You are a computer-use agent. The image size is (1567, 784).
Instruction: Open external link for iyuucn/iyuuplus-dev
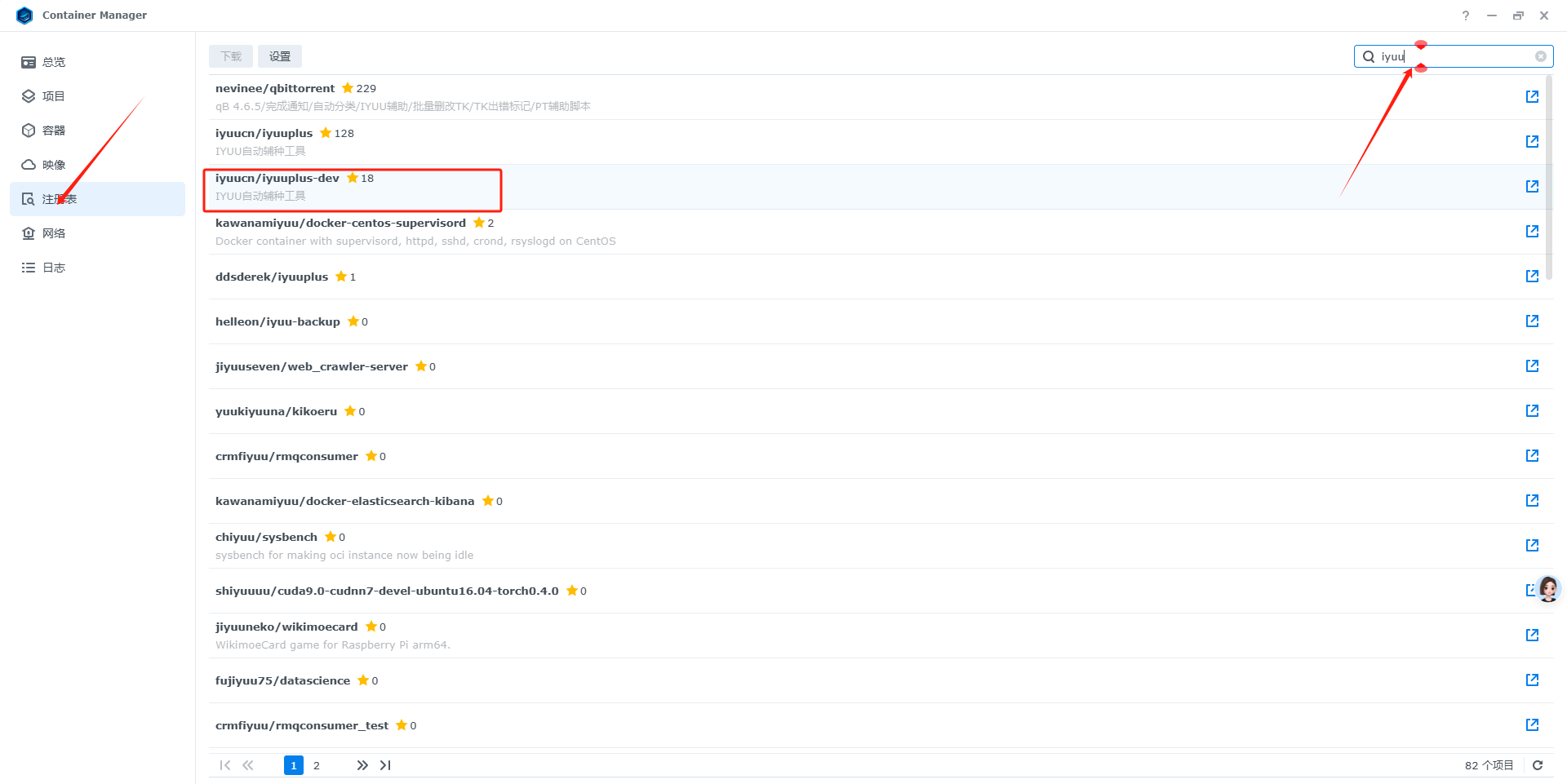click(1532, 187)
